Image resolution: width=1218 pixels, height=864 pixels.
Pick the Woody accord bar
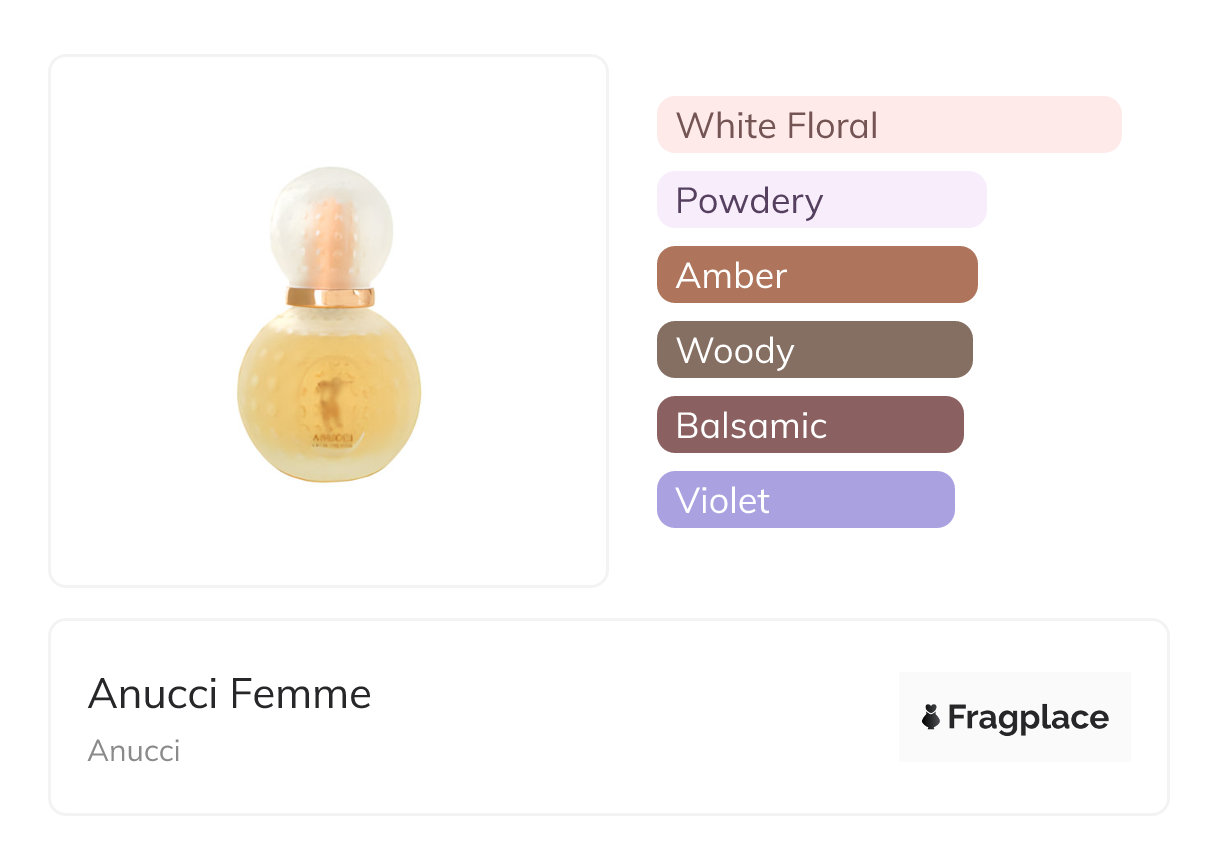[814, 350]
